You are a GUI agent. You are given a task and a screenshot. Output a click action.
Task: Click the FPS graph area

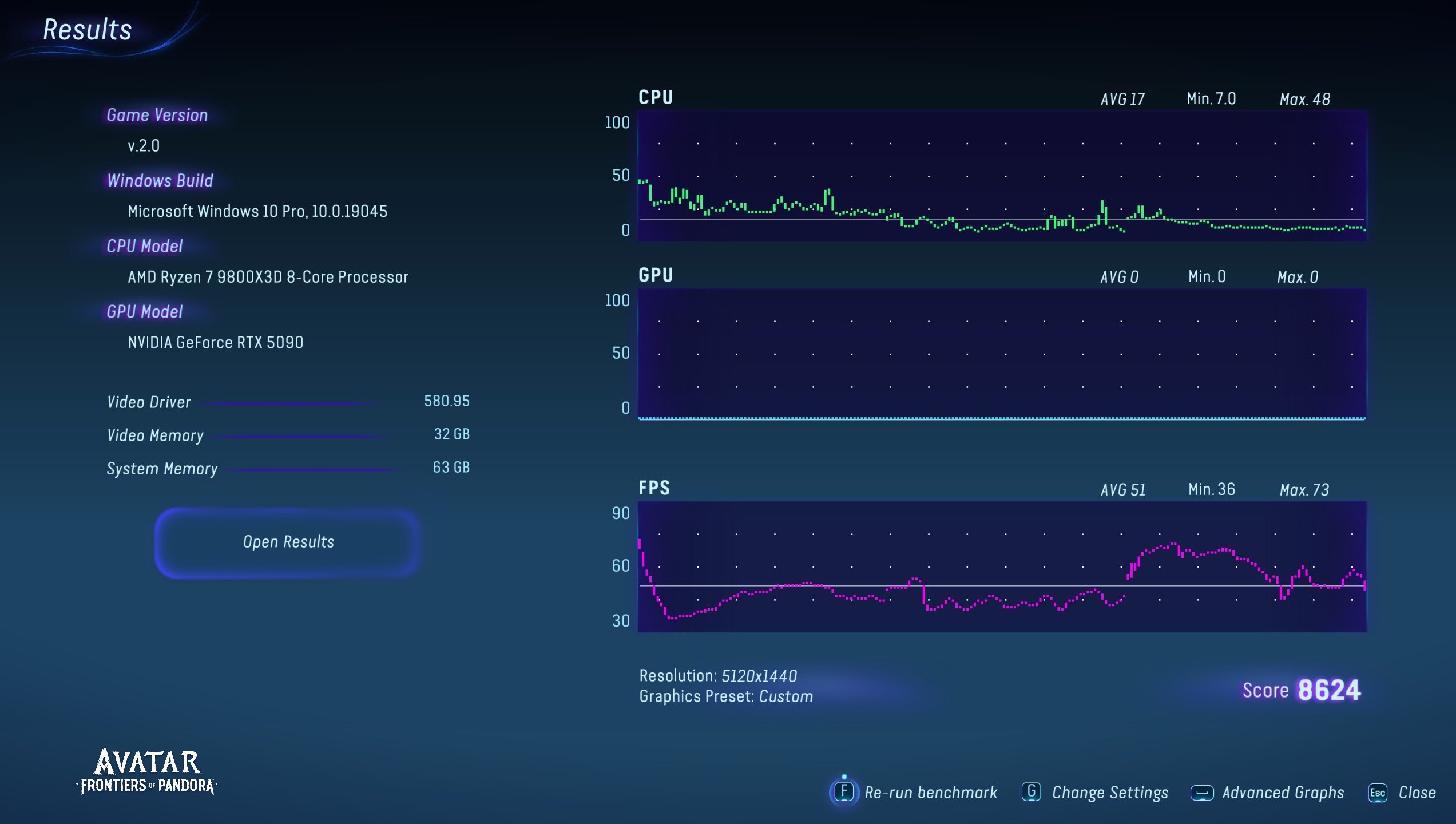pyautogui.click(x=1001, y=566)
